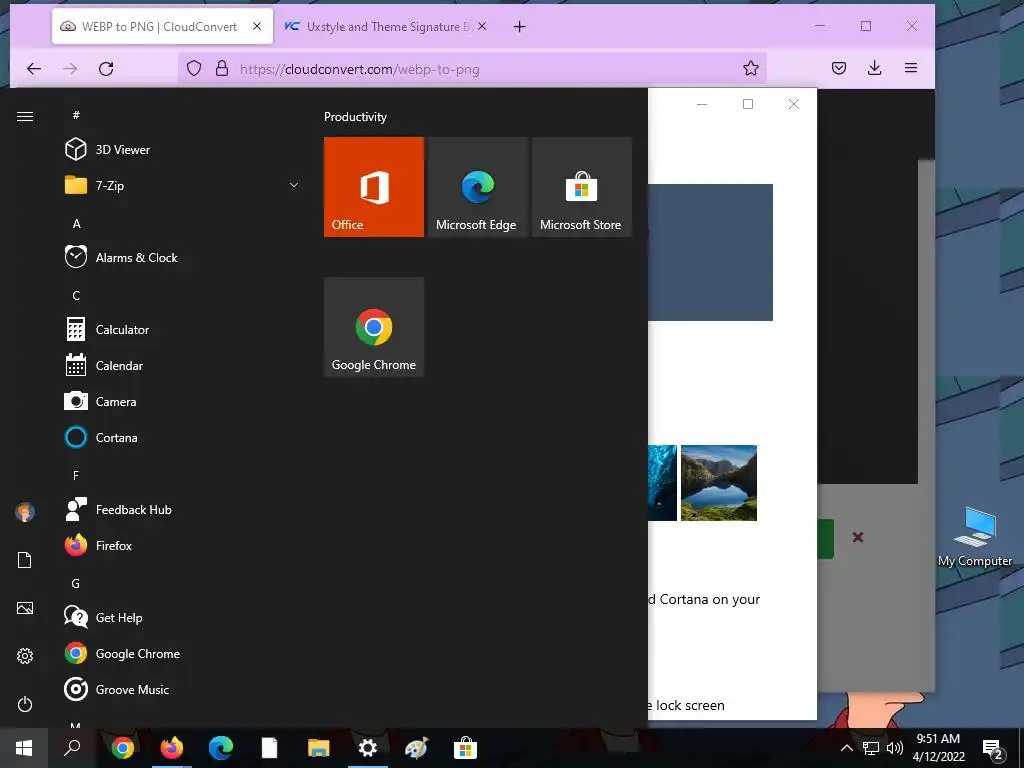
Task: Go back in Firefox
Action: click(34, 69)
